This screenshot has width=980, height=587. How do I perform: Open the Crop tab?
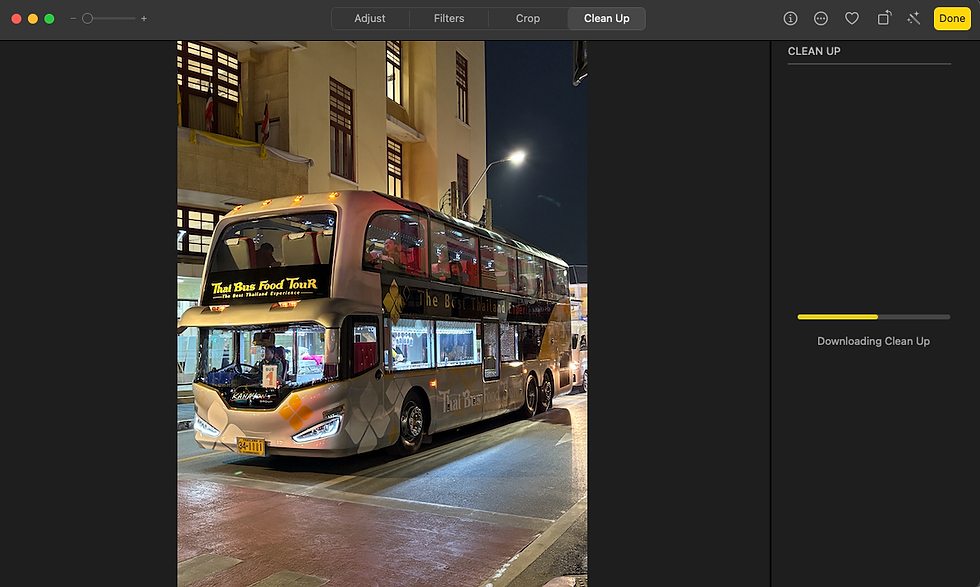(528, 19)
